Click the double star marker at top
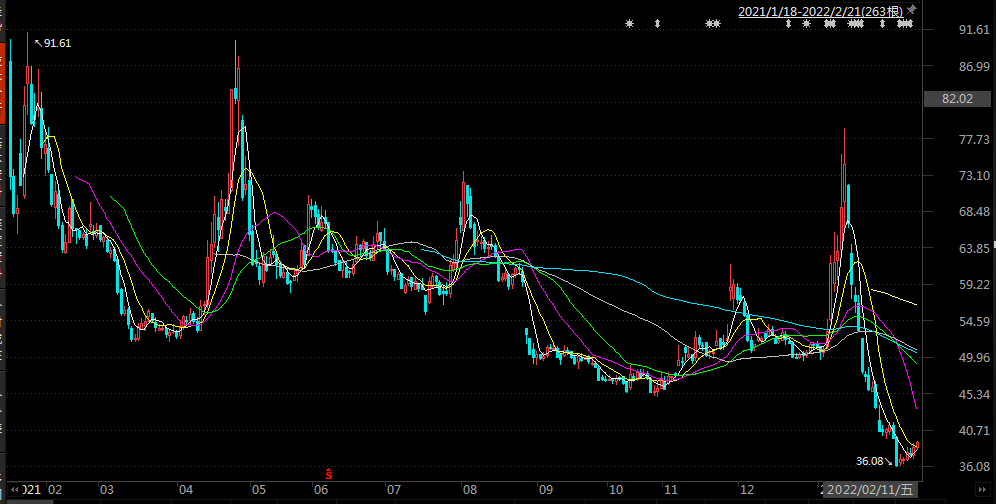The width and height of the screenshot is (996, 504). point(713,23)
